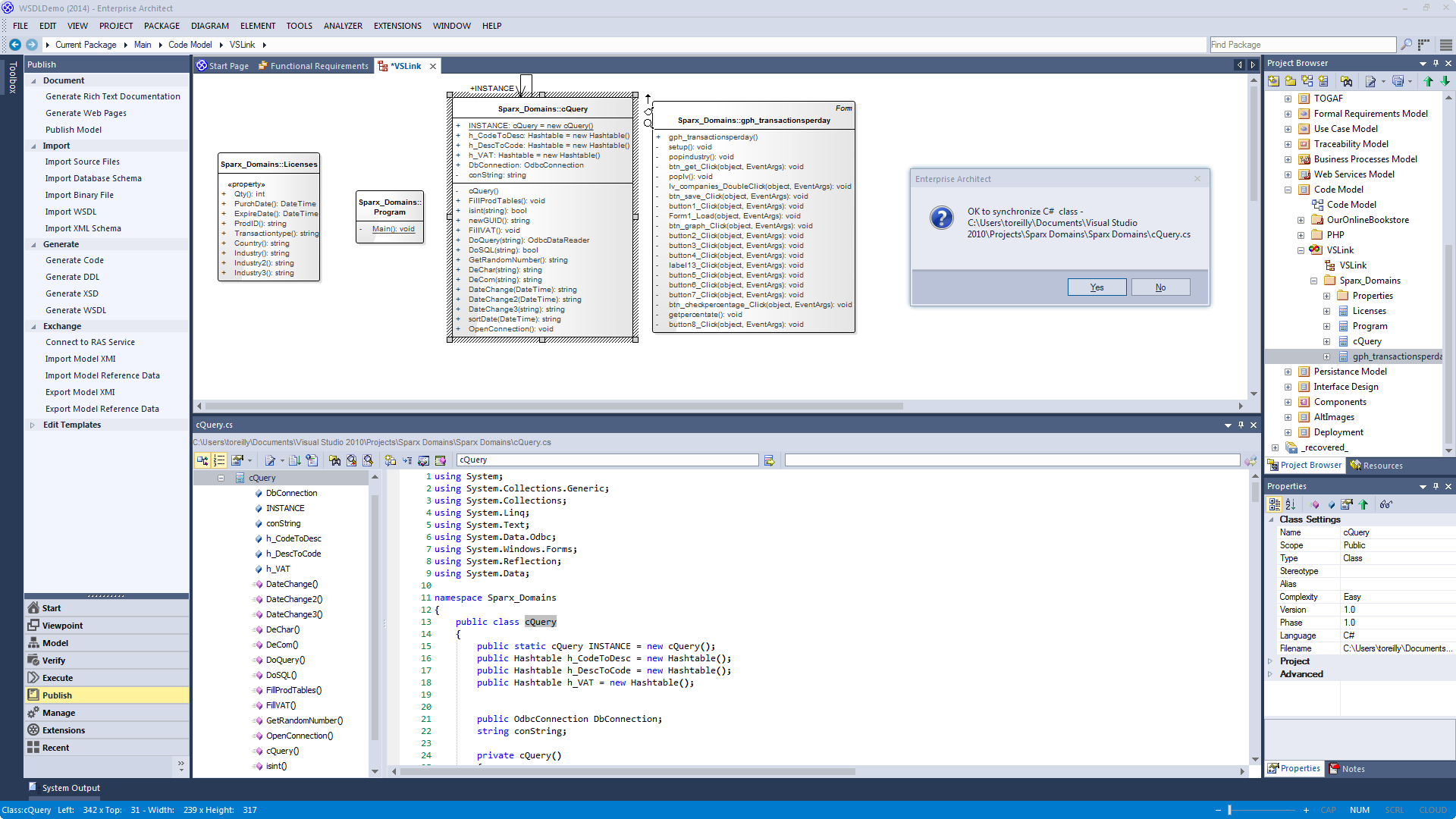Viewport: 1456px width, 819px height.
Task: Open the Verify workspace category button
Action: coord(106,661)
